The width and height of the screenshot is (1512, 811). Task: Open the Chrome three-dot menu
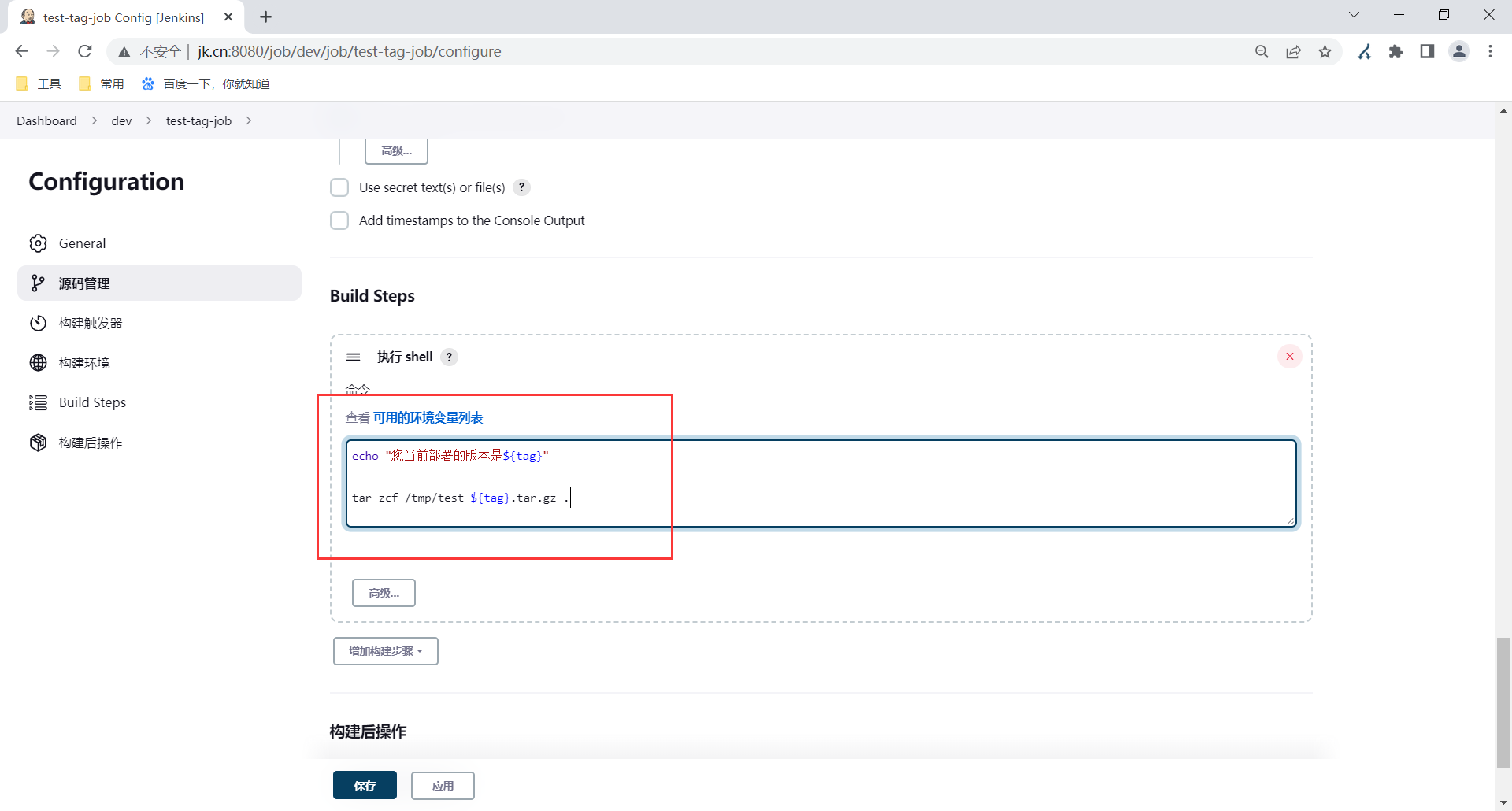(x=1490, y=51)
